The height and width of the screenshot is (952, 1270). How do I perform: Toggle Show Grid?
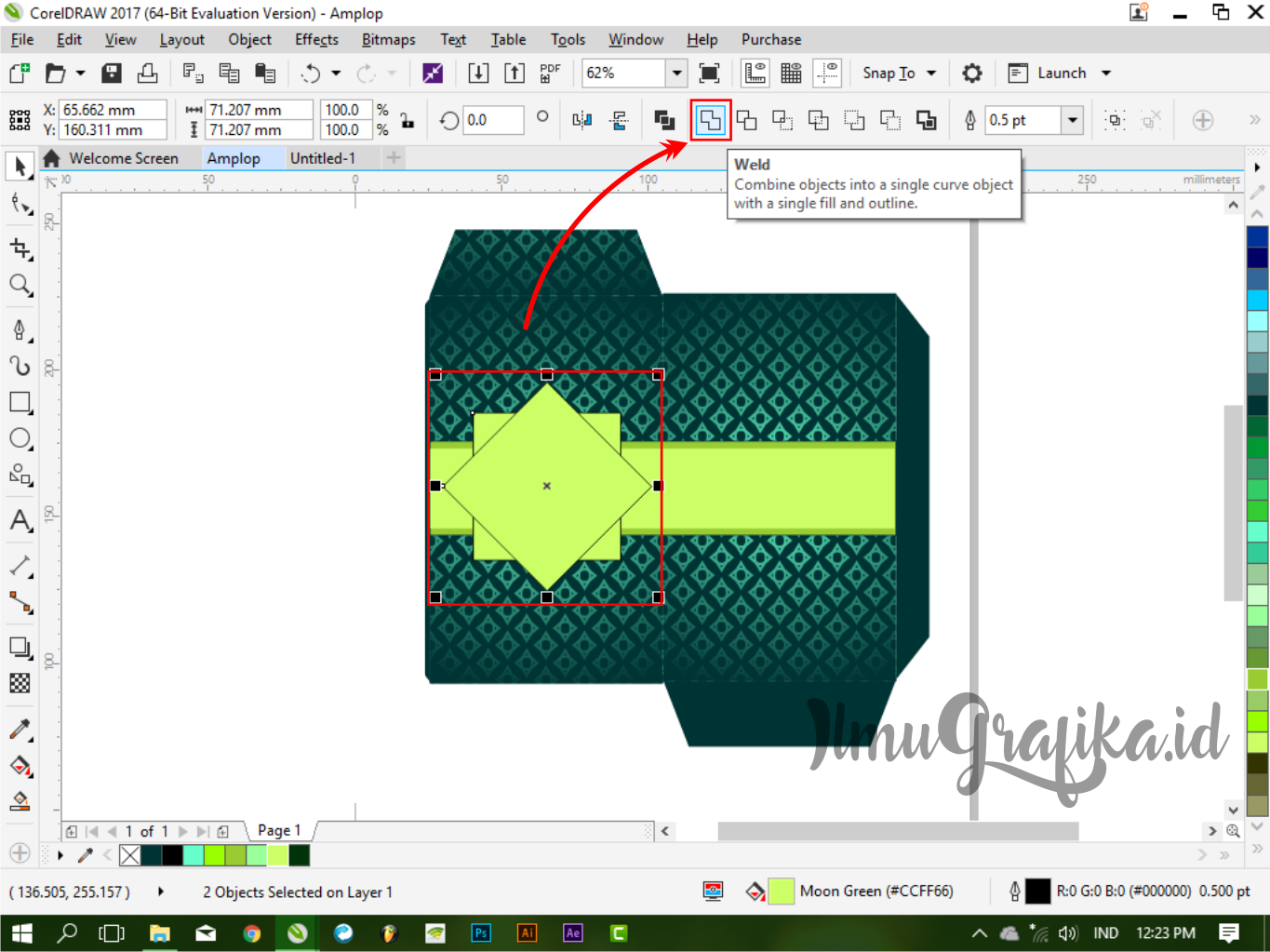click(791, 73)
